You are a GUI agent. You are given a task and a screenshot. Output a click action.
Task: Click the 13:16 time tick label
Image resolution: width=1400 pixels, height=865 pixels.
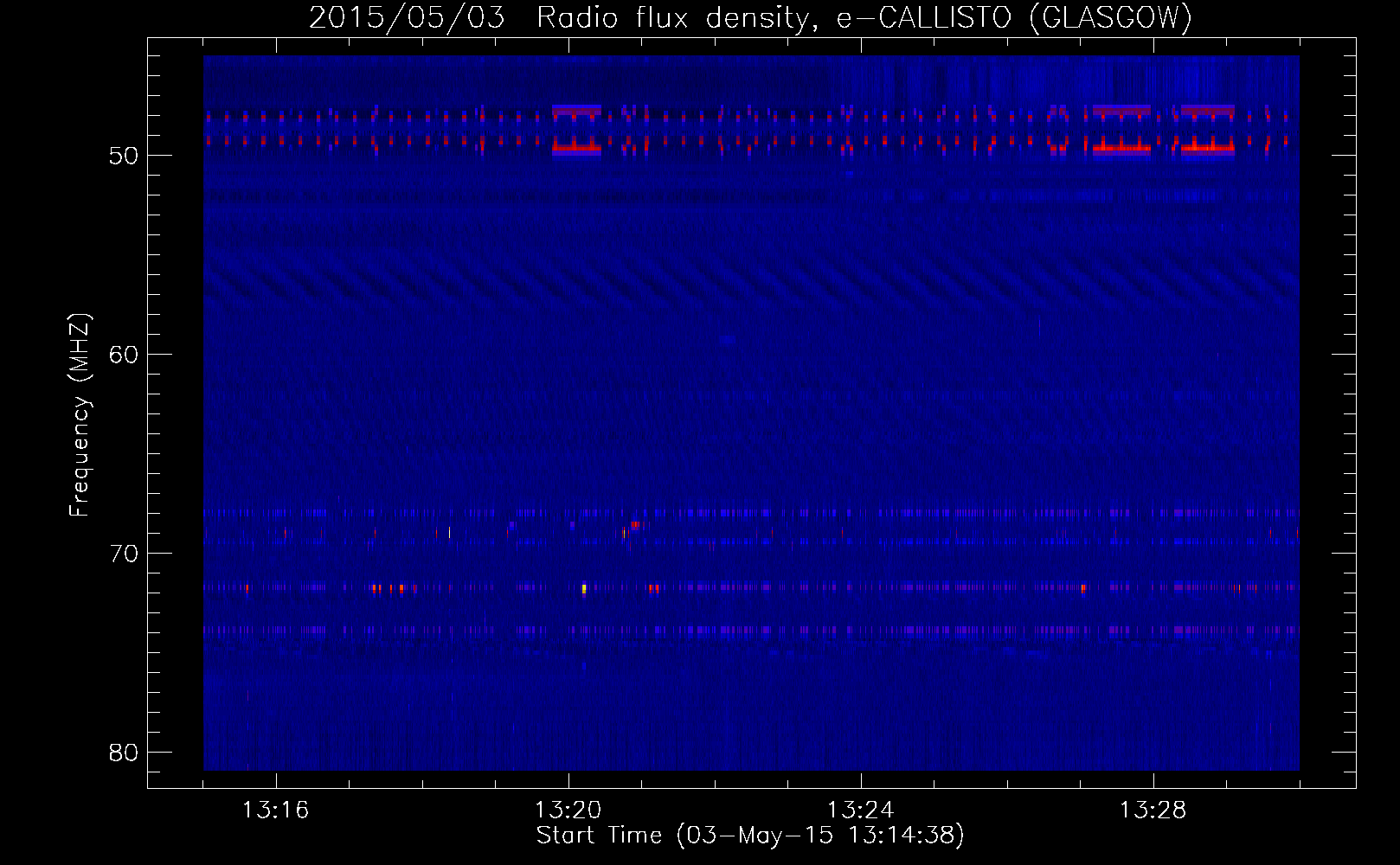coord(275,811)
